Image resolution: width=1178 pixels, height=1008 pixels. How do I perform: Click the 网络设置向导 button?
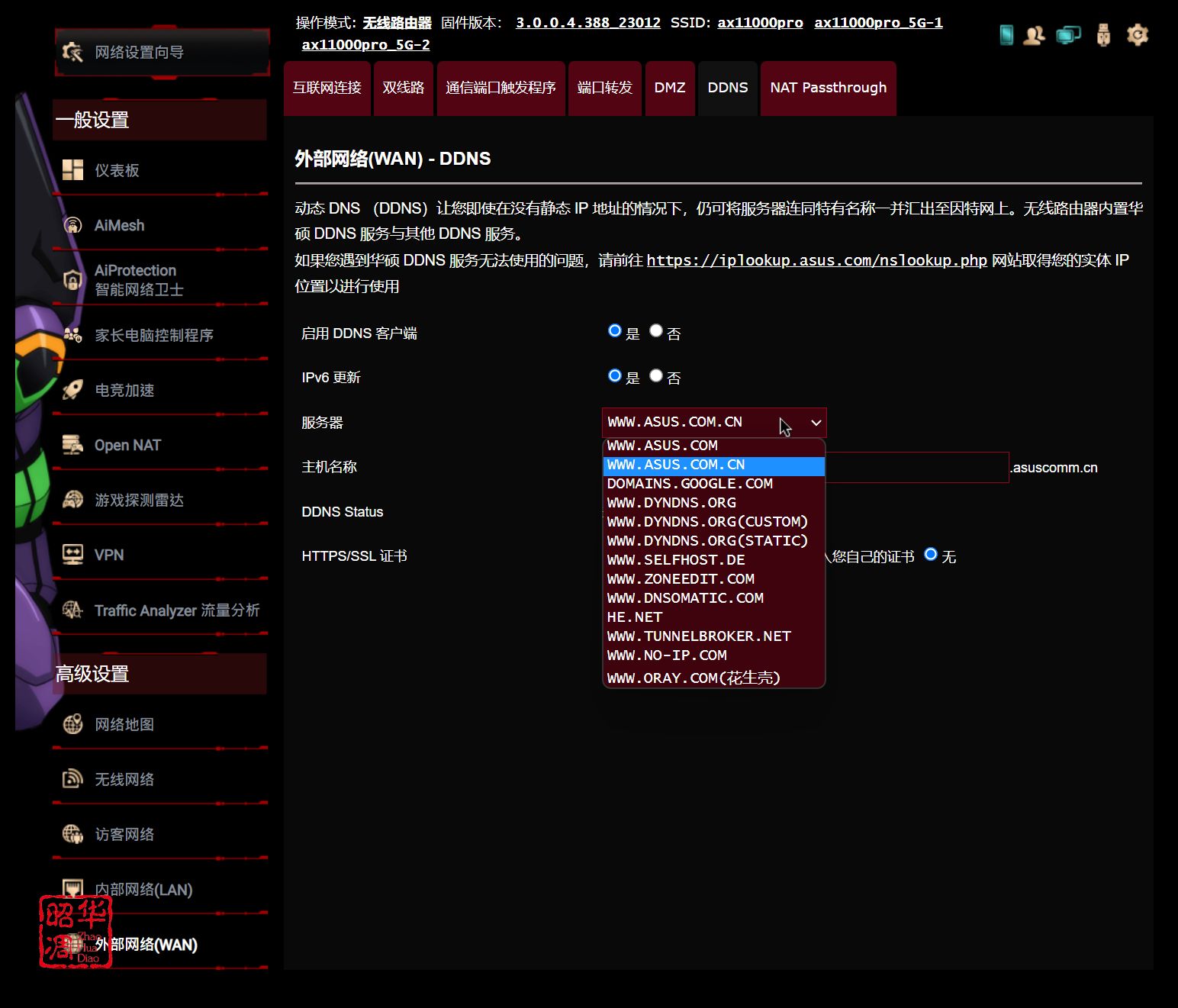tap(162, 53)
